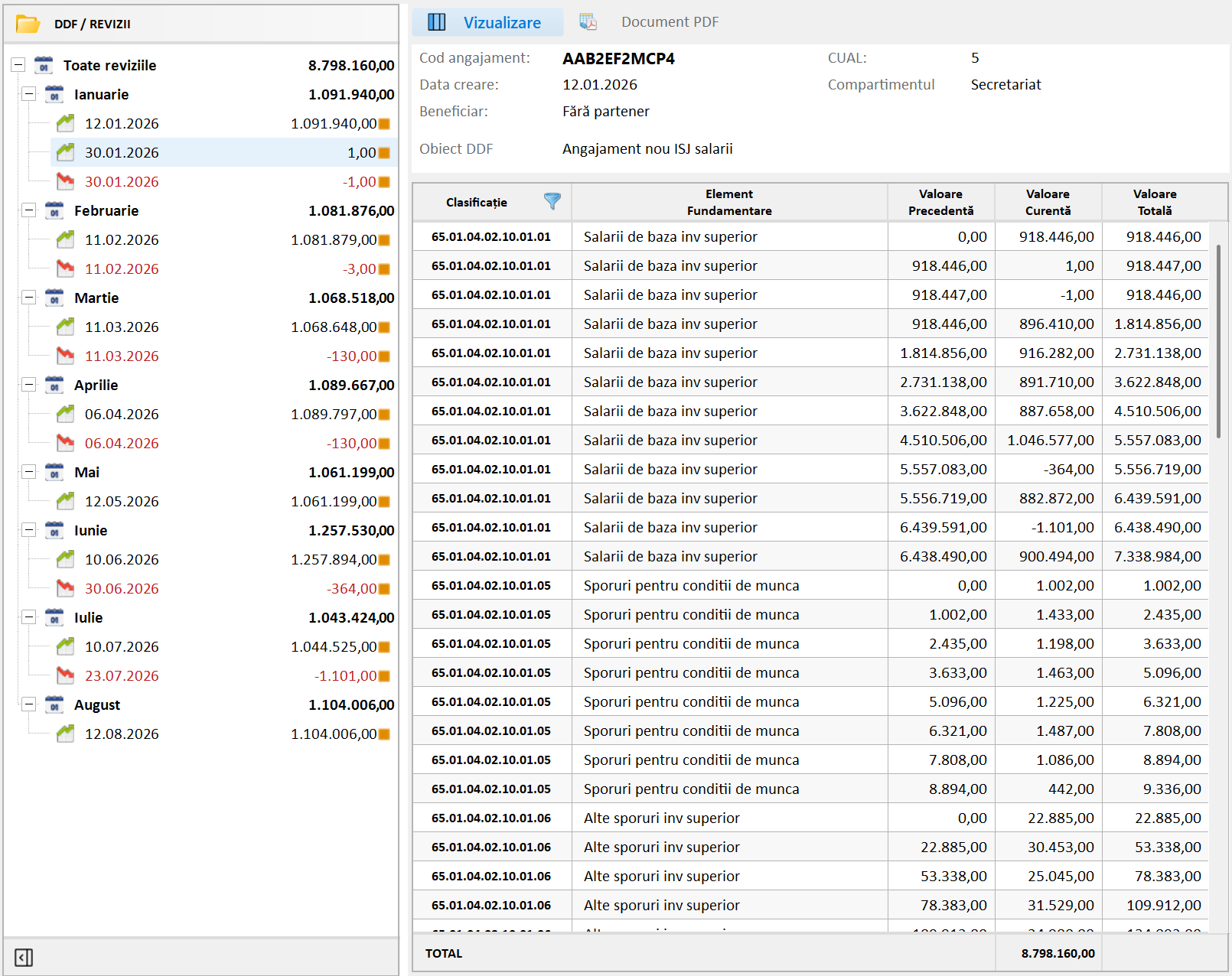Click the green chart icon for 06.04.2026 1.089.797,00
1232x976 pixels.
(65, 414)
